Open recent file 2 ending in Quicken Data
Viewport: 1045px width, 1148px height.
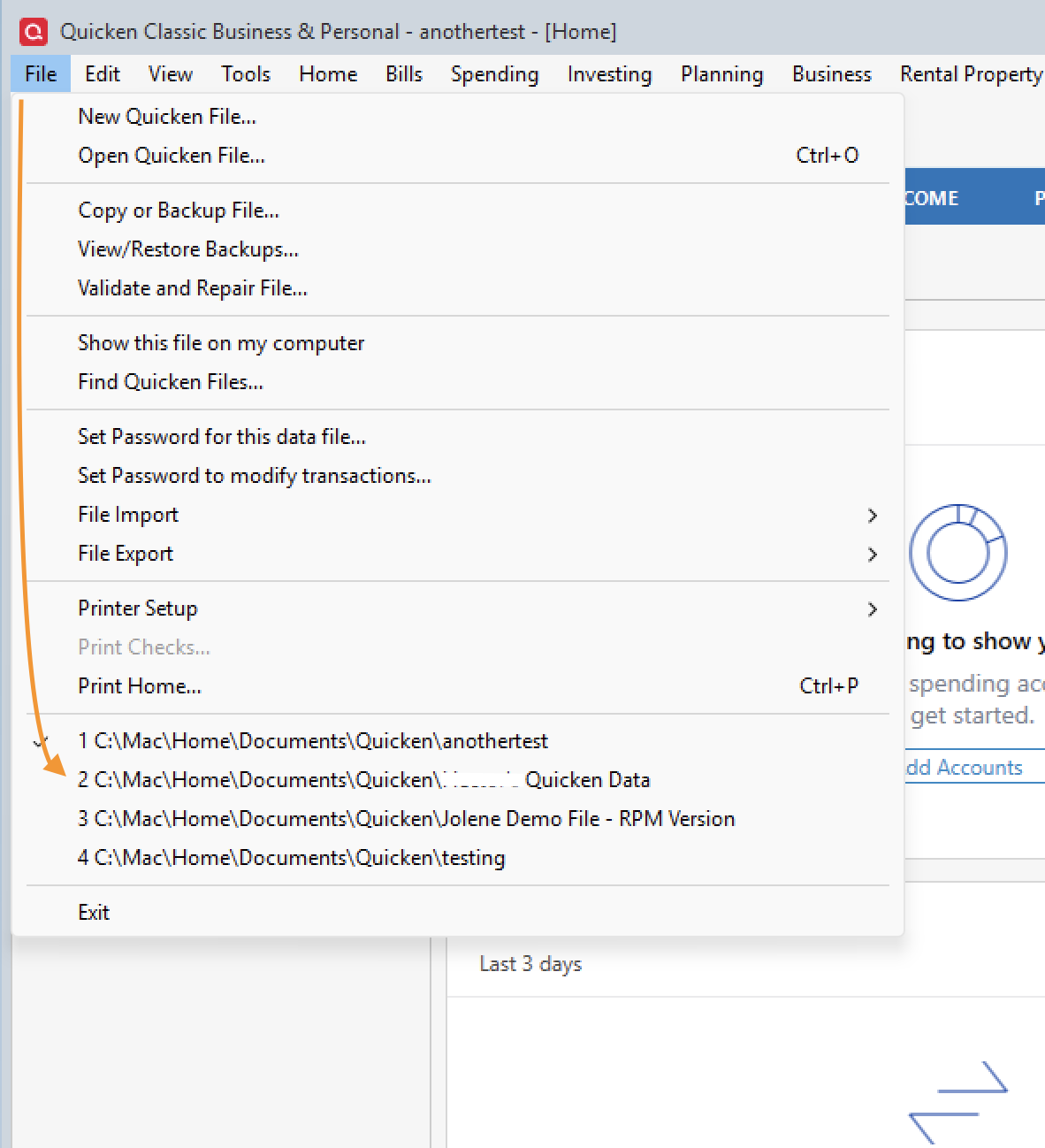tap(458, 780)
